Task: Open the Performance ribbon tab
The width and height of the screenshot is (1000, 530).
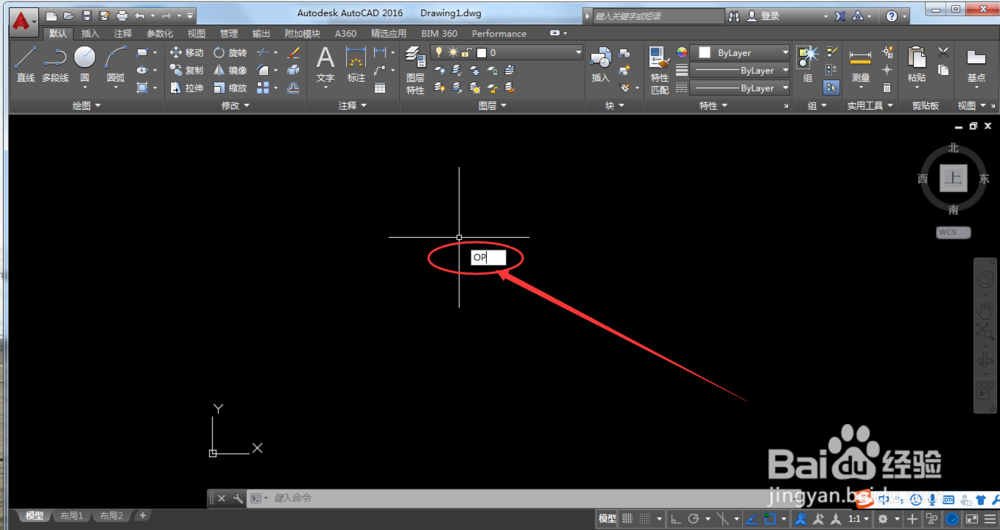Action: click(499, 33)
